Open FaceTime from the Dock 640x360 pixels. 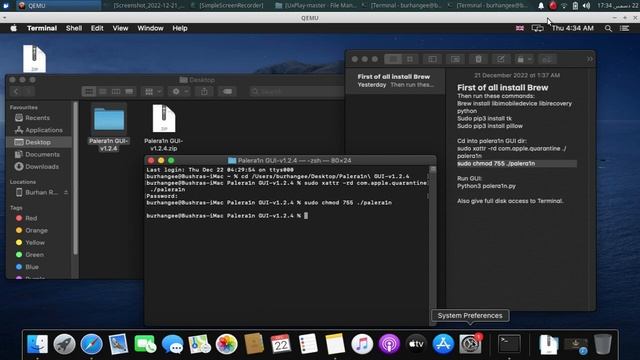pyautogui.click(x=145, y=344)
